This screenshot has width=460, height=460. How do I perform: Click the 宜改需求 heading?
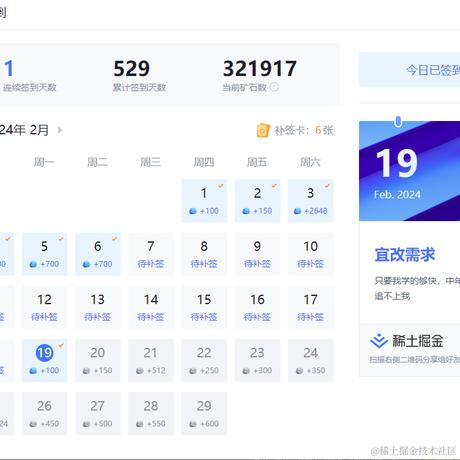405,255
